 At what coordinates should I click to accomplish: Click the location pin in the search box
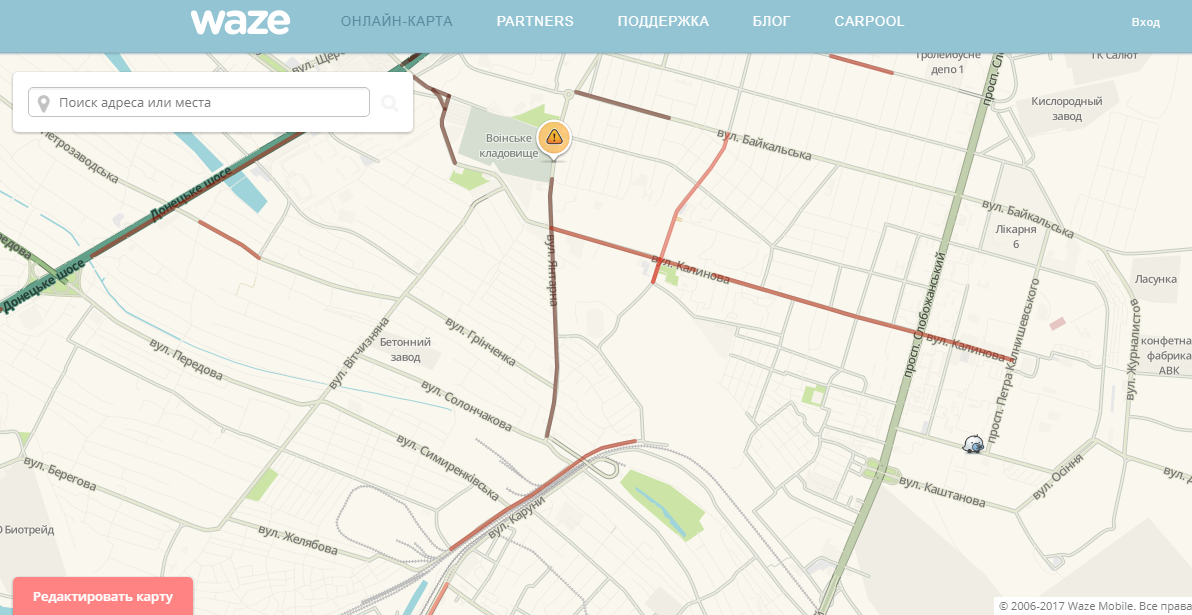pos(43,103)
